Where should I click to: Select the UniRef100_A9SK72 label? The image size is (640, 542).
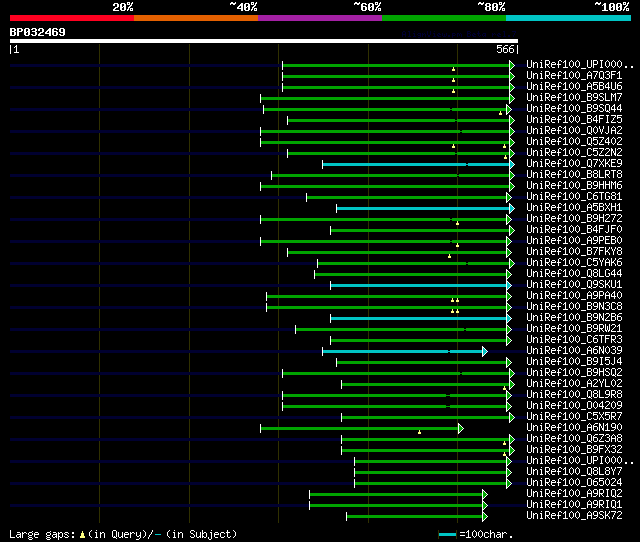tap(574, 516)
